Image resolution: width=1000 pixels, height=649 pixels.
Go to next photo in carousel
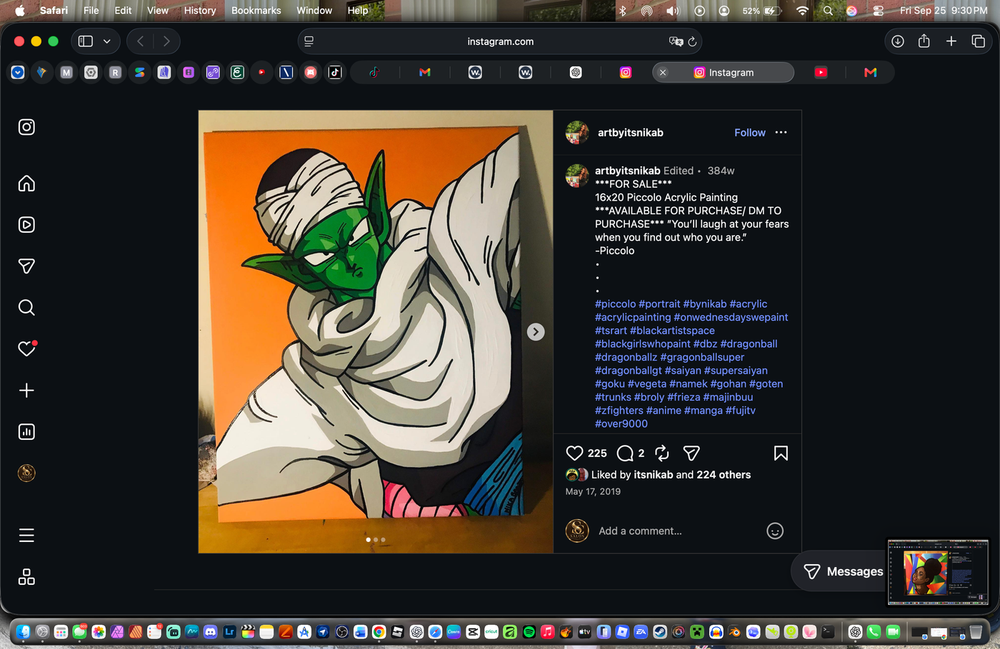click(x=536, y=332)
